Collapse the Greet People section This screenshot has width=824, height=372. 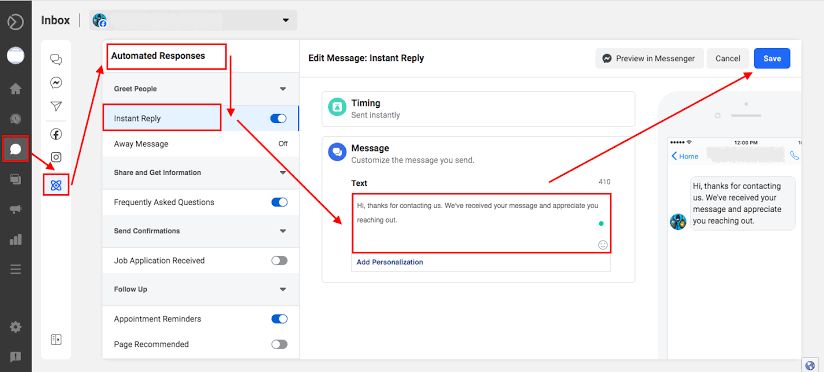coord(283,89)
